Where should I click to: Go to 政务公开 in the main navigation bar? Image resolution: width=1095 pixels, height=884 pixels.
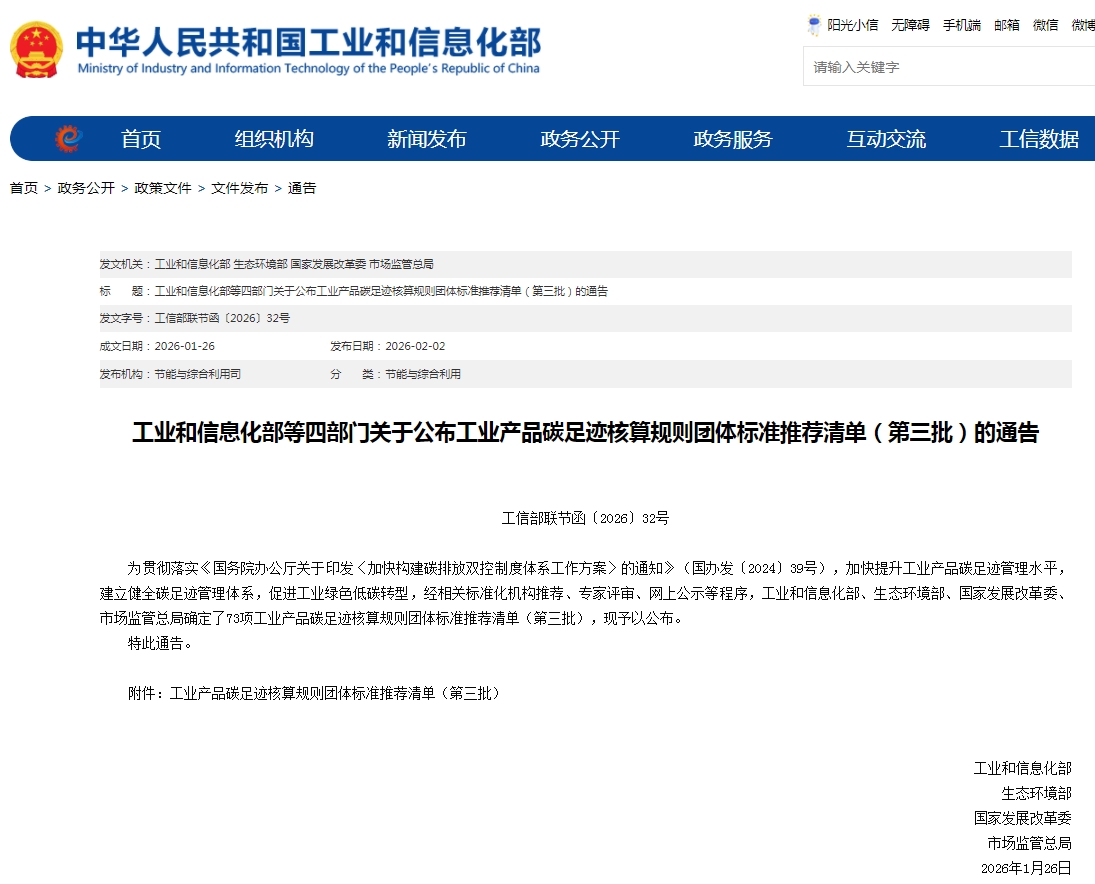(x=580, y=139)
